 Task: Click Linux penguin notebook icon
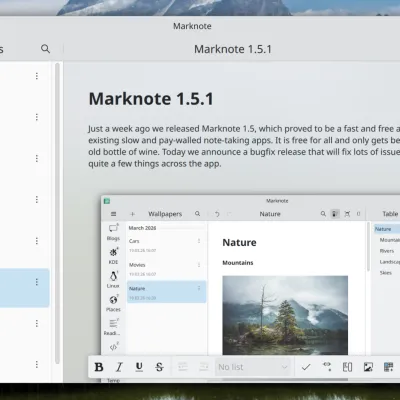(113, 276)
